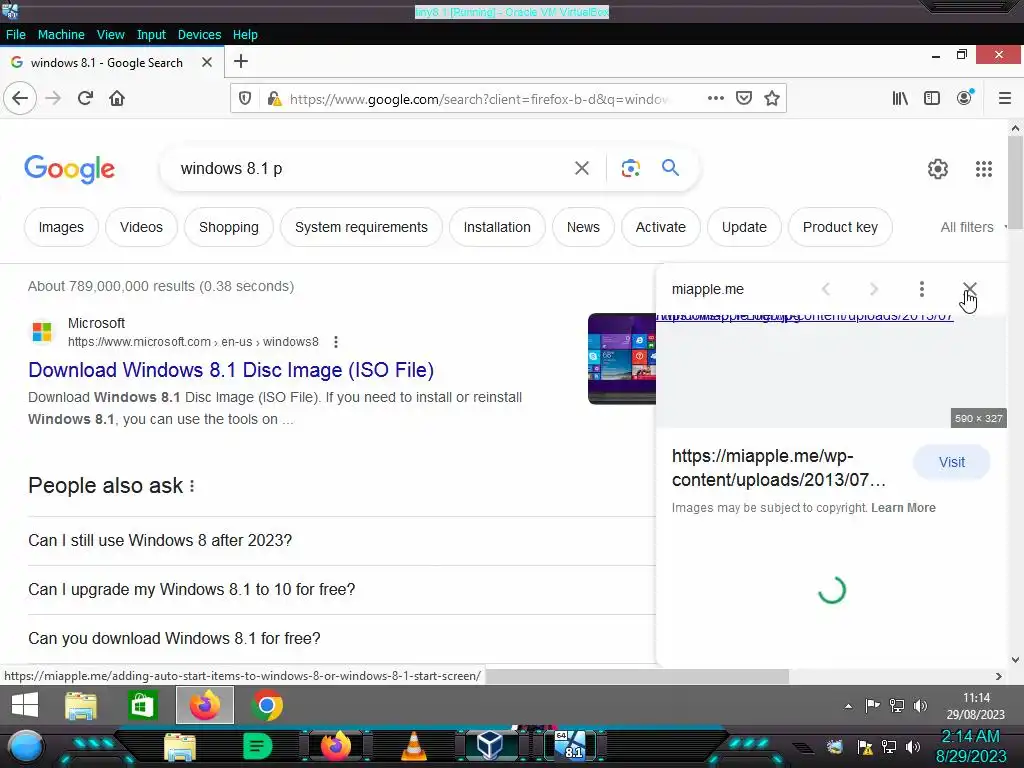1024x768 pixels.
Task: Open Chrome from the guest taskbar
Action: click(x=267, y=706)
